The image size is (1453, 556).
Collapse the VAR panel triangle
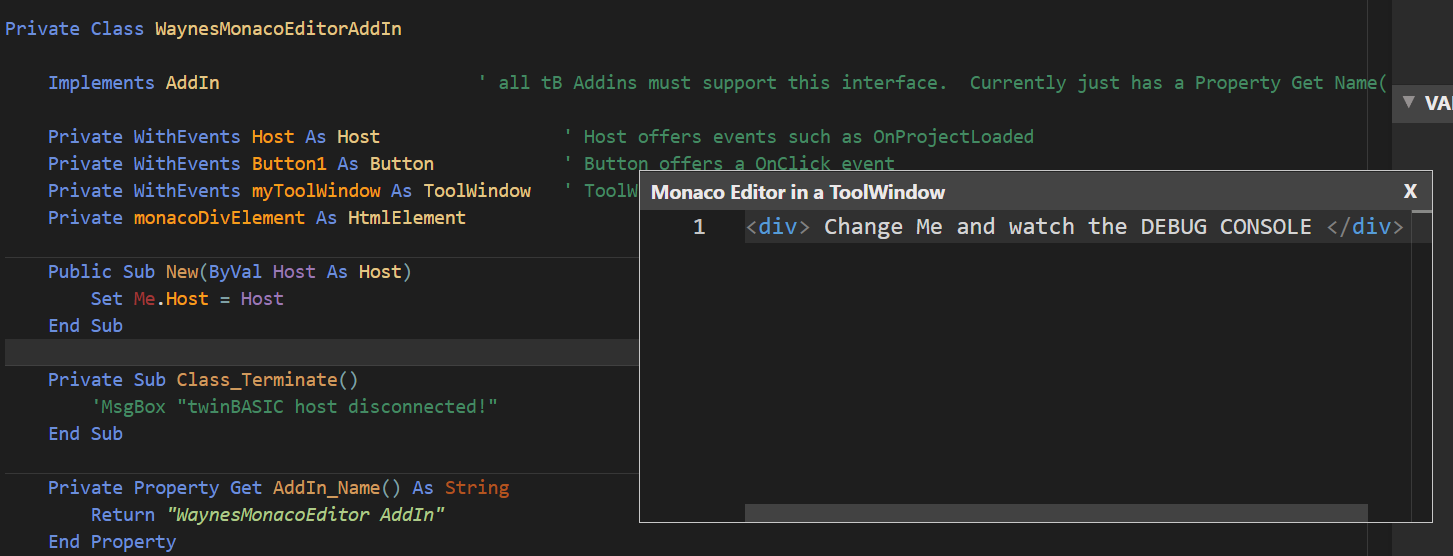[1408, 102]
